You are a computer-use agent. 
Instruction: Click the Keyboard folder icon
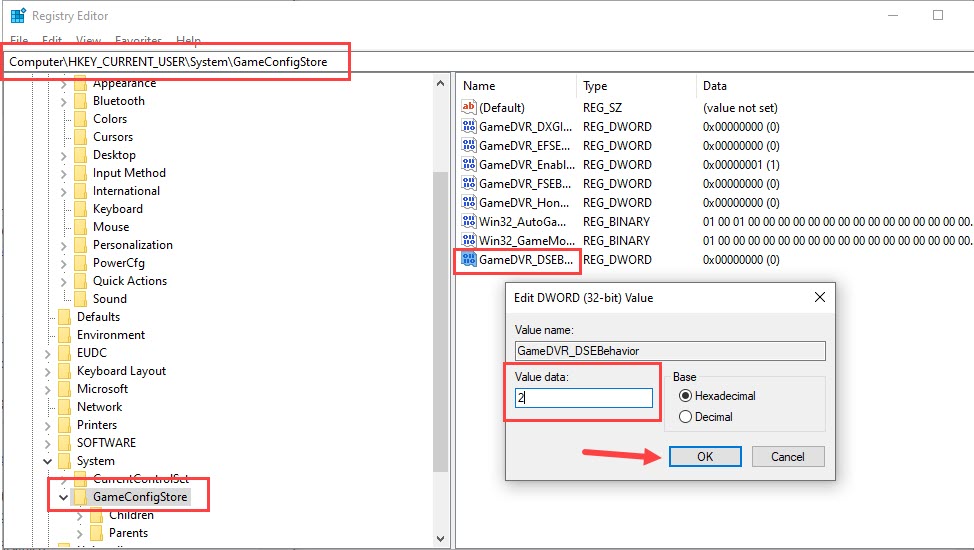pyautogui.click(x=81, y=209)
